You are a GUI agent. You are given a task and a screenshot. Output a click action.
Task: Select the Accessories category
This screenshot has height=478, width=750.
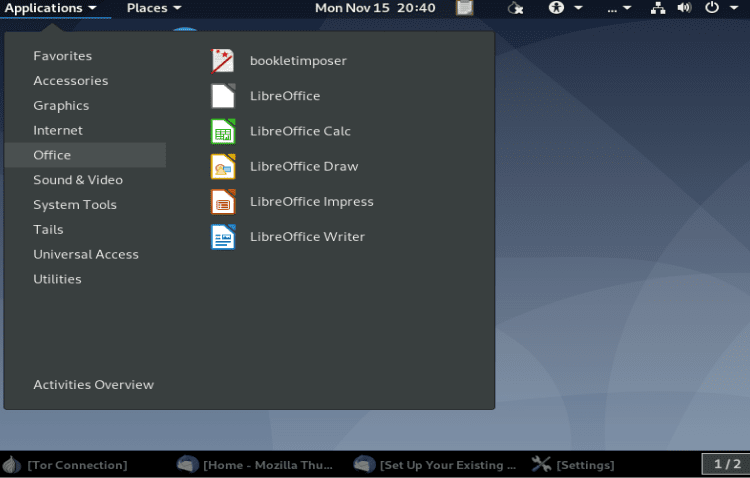tap(70, 81)
